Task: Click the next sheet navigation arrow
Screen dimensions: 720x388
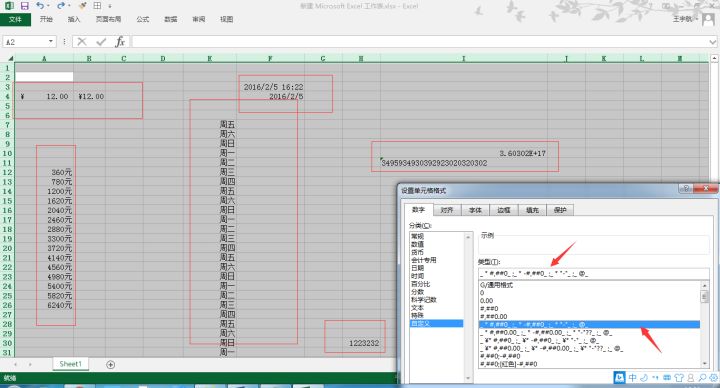Action: click(x=30, y=364)
